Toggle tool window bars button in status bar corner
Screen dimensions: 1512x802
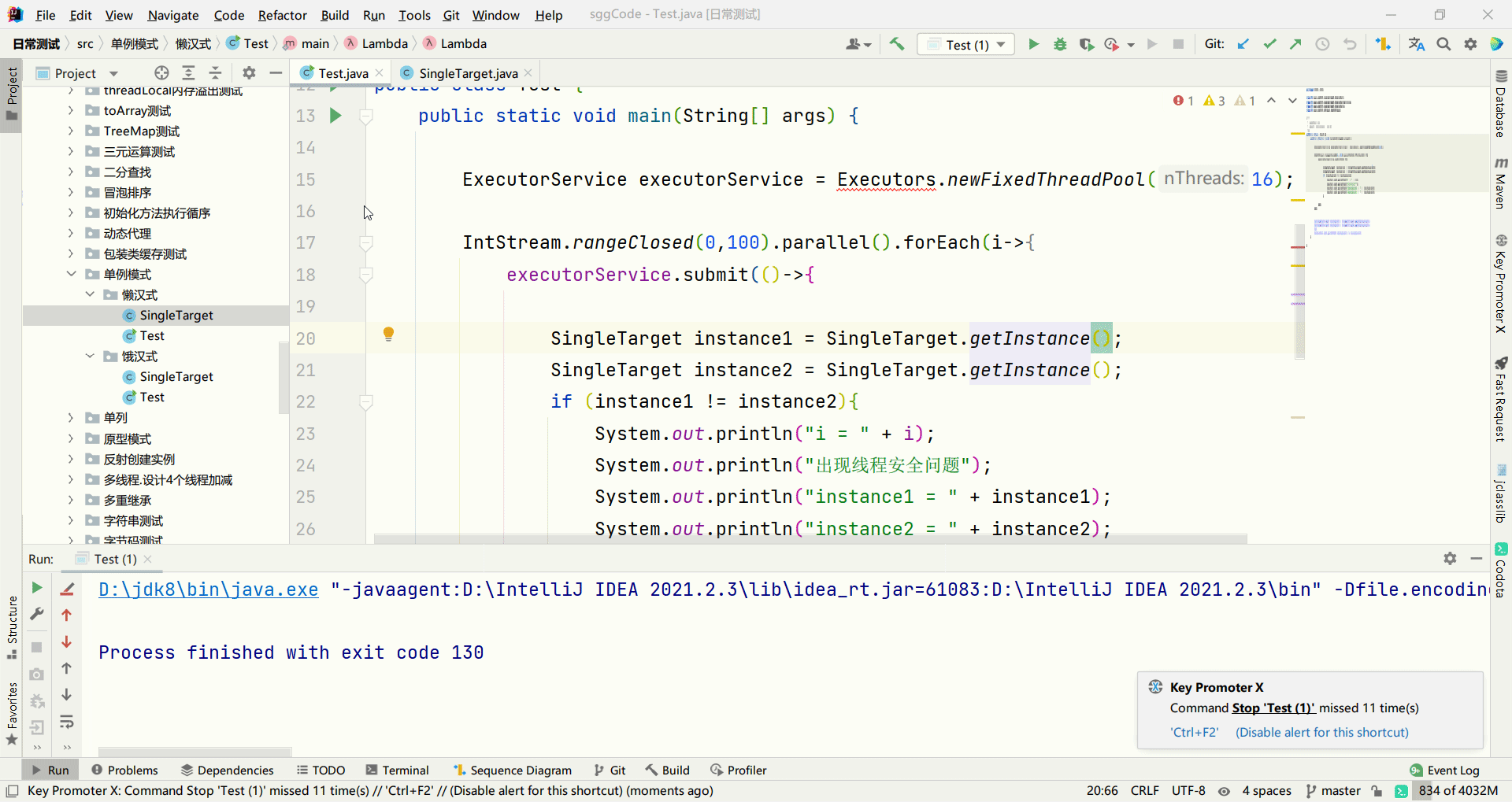pos(12,791)
